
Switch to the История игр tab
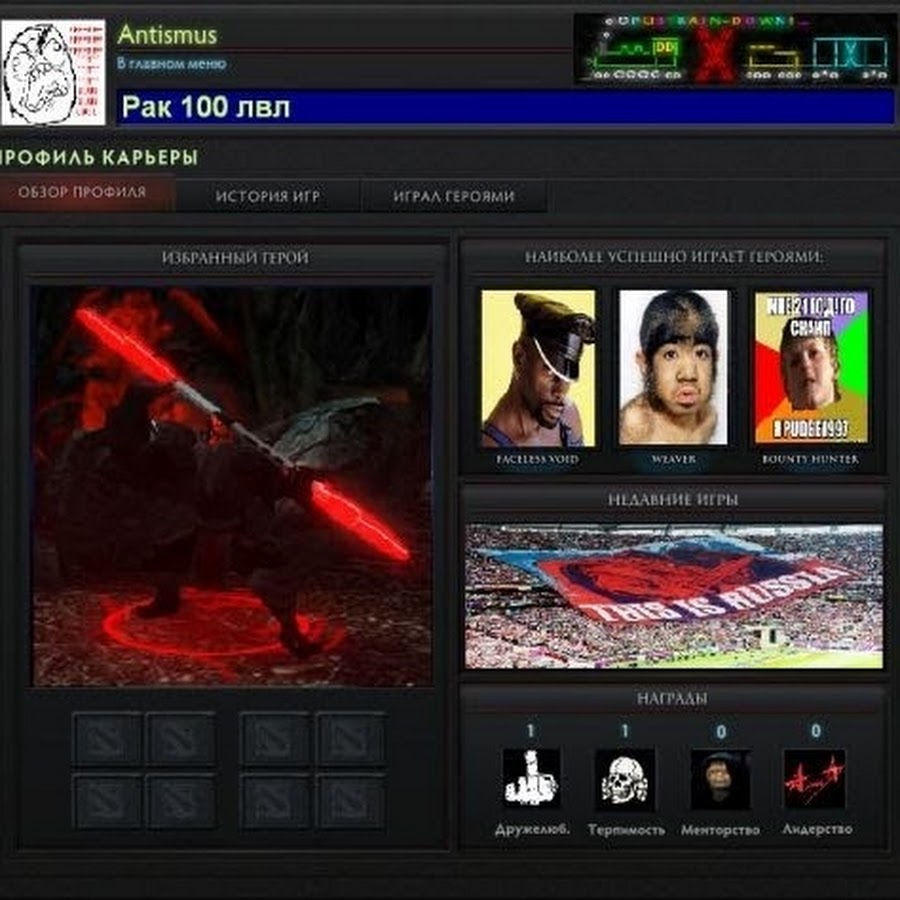268,196
